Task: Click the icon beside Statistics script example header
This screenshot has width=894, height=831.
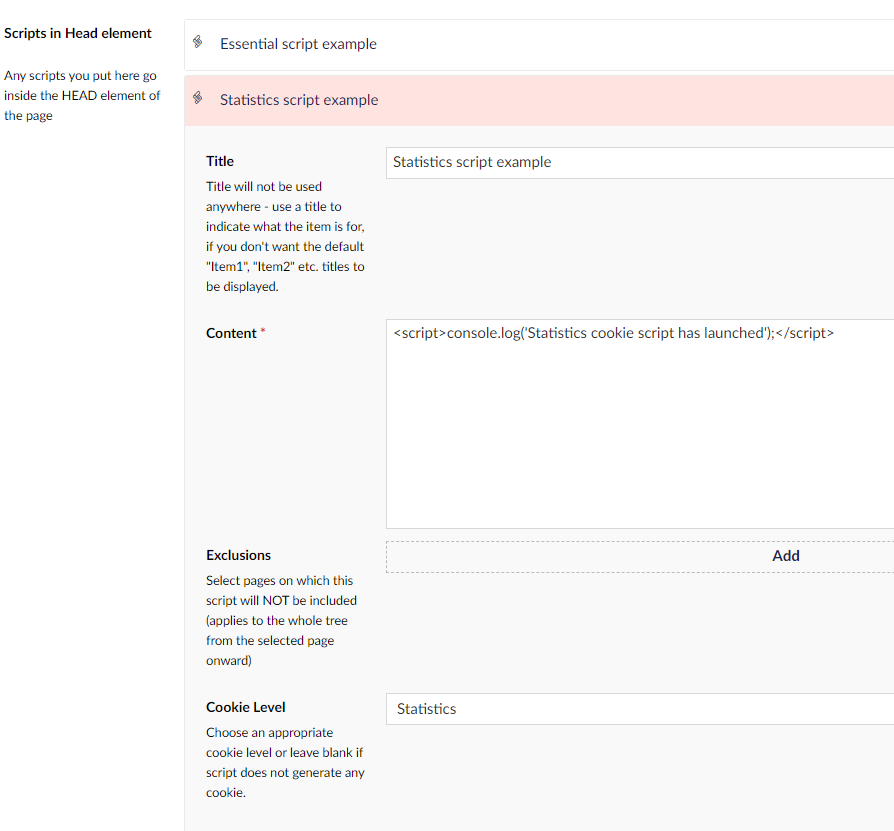Action: click(198, 99)
